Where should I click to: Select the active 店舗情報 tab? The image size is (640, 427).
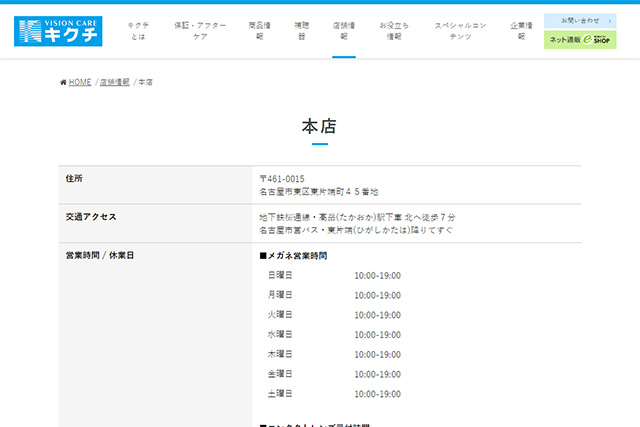(x=343, y=28)
